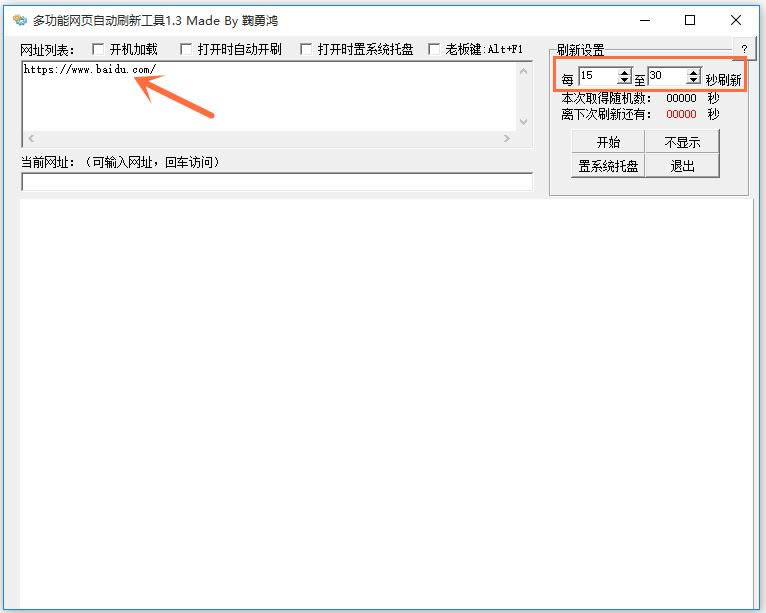The height and width of the screenshot is (613, 766).
Task: Click the 退出 button
Action: coord(682,166)
